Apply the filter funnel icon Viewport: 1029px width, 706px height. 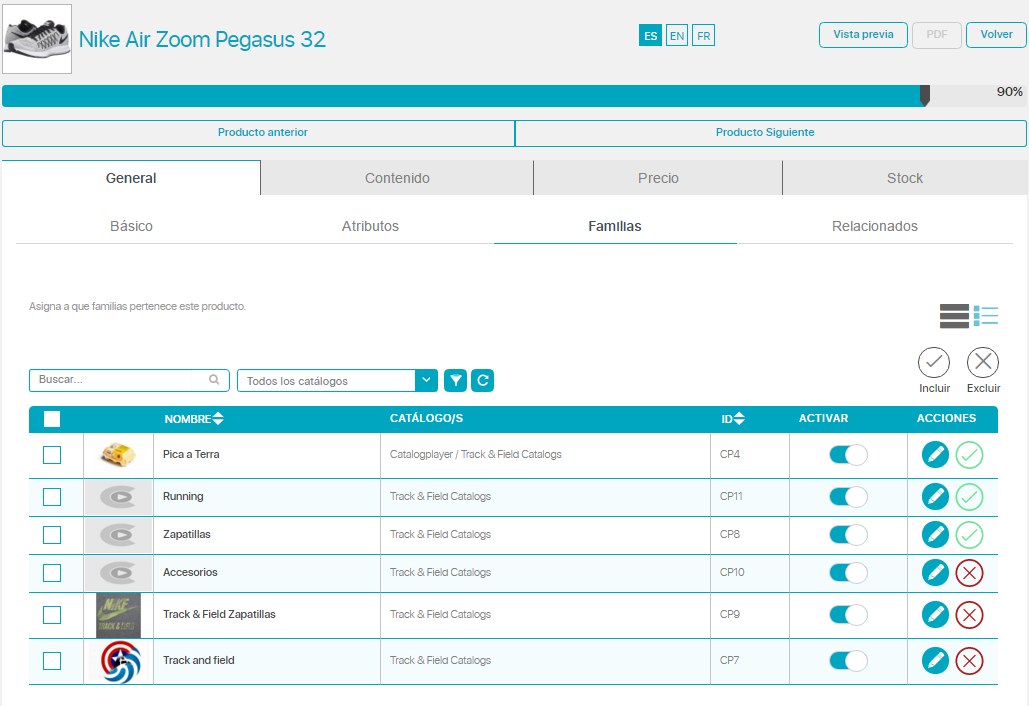tap(455, 381)
